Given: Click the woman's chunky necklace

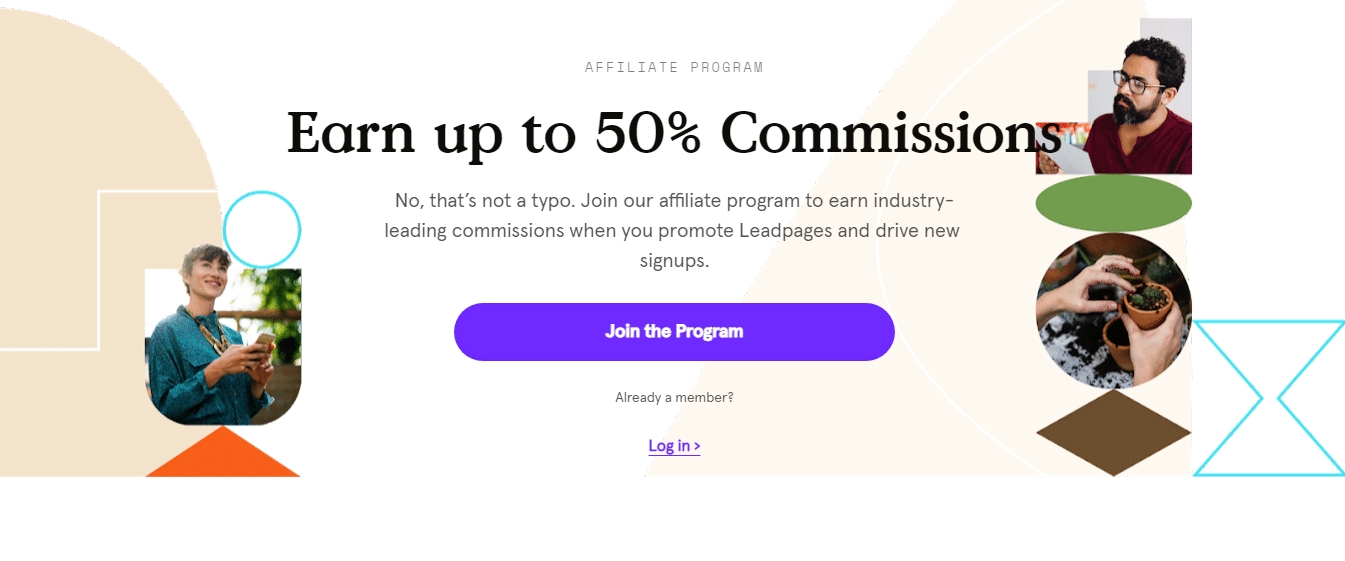Looking at the screenshot, I should pos(211,332).
